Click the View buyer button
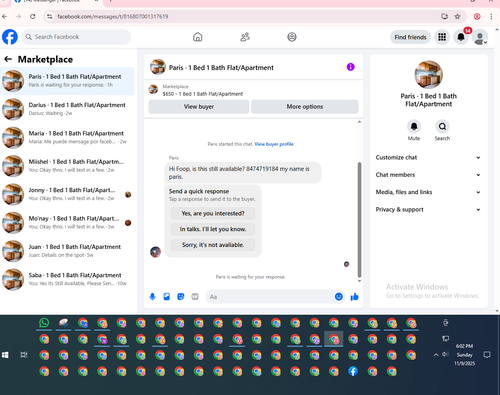Screen dimensions: 500x395 coord(199,107)
